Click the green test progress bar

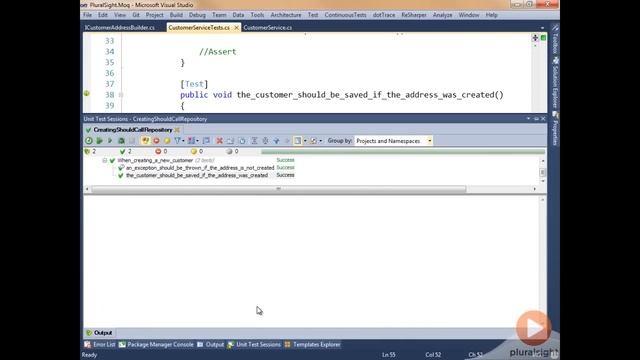(x=403, y=152)
